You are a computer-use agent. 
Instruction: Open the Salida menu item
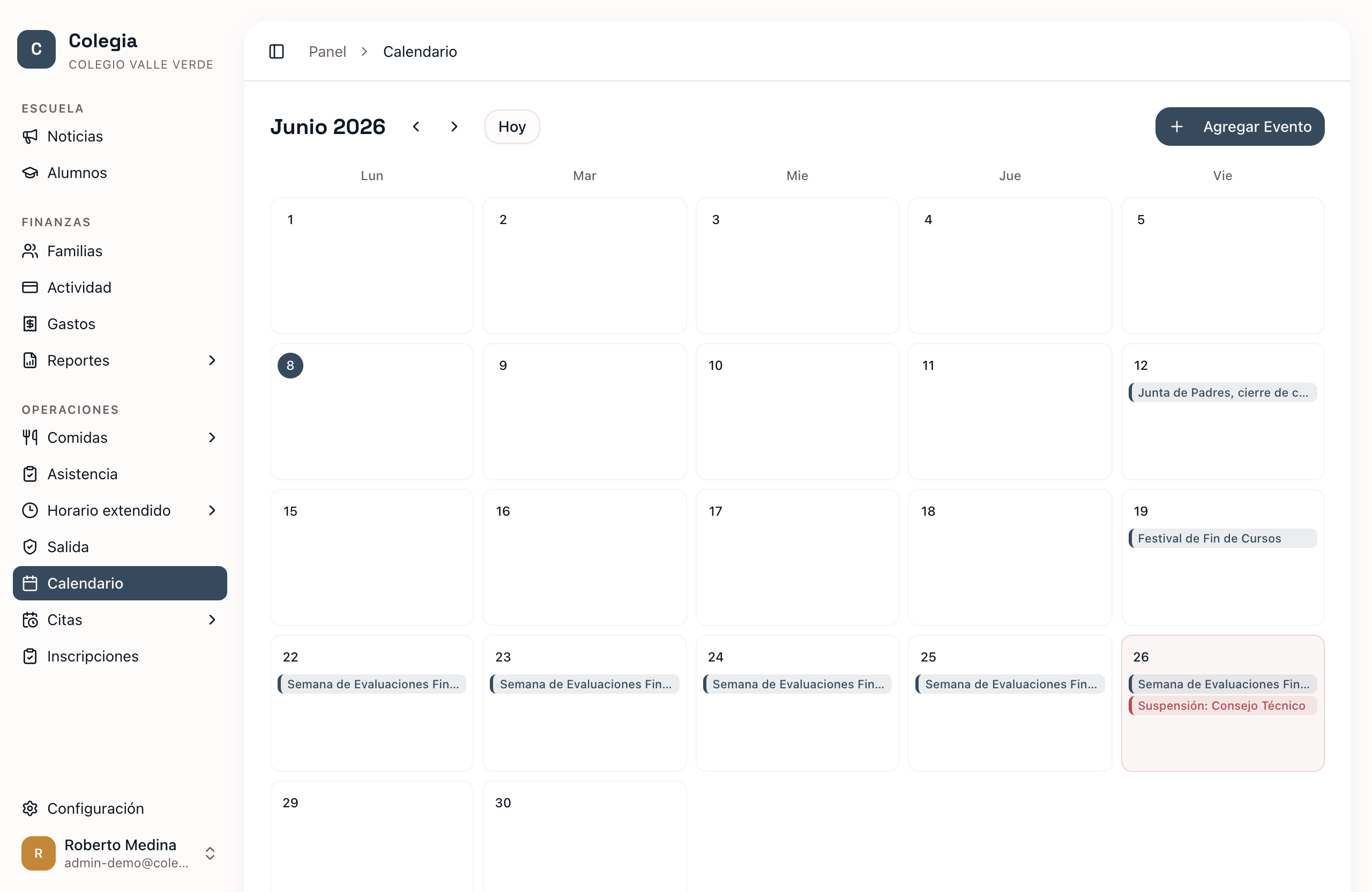coord(120,546)
